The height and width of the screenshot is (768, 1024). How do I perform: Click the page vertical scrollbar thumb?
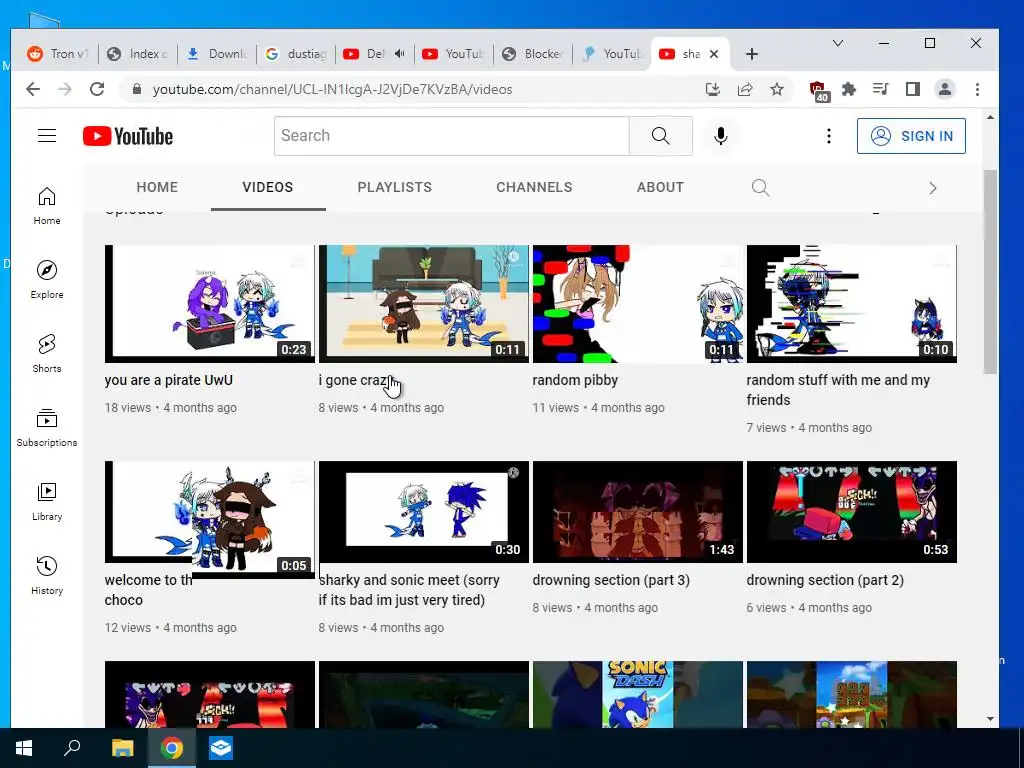pos(990,271)
